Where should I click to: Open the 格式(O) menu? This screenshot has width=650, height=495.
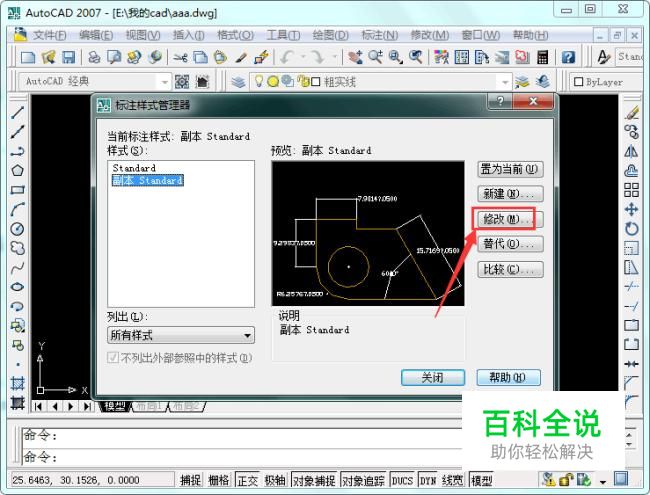point(235,35)
